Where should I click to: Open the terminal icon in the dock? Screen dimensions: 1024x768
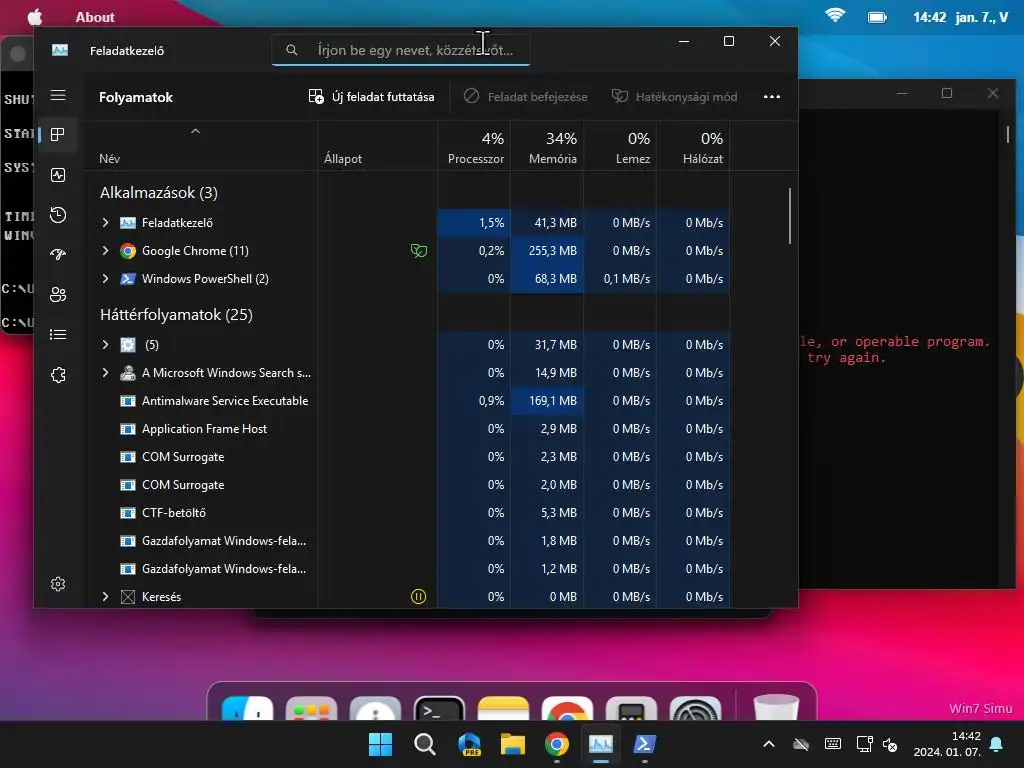(x=440, y=709)
